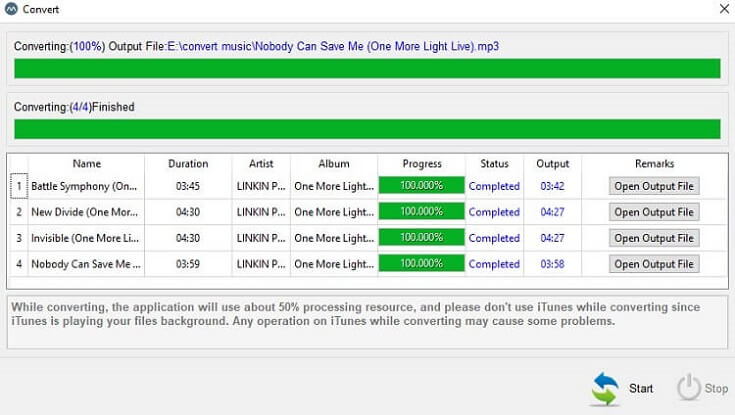The width and height of the screenshot is (735, 415).
Task: Click the Progress column header
Action: 422,164
